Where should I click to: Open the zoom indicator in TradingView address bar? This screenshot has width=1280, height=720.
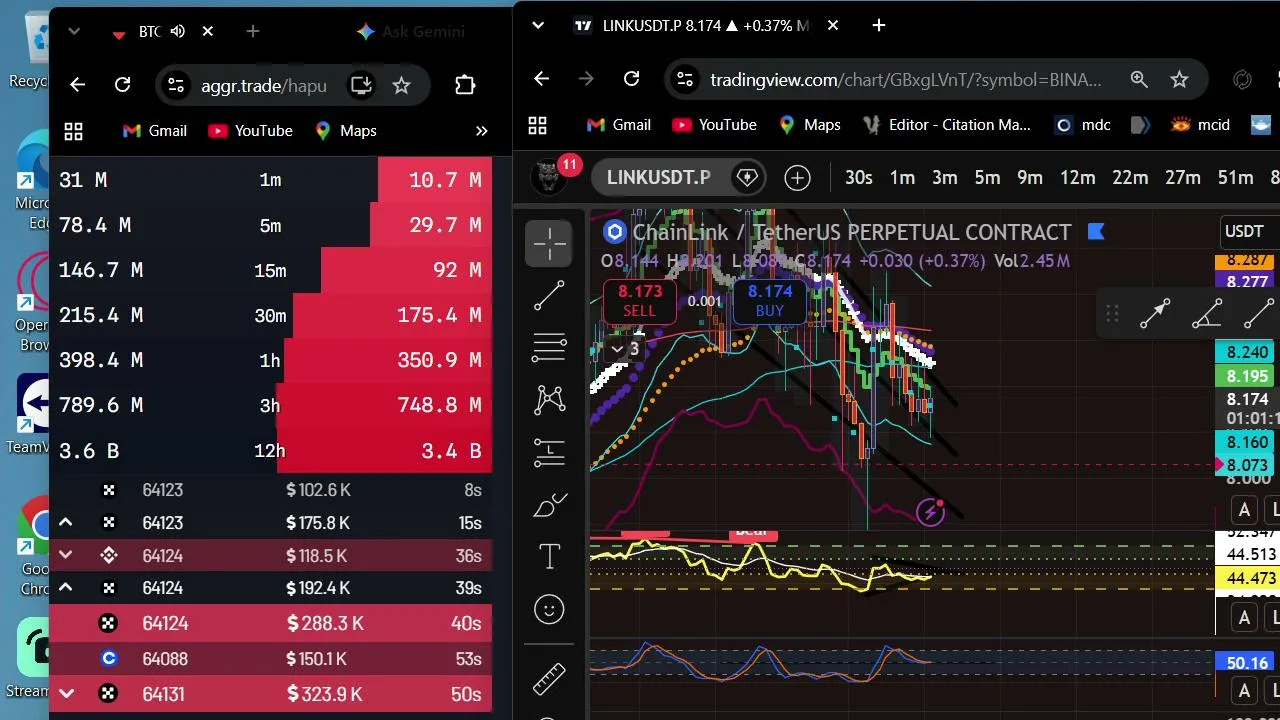(x=1139, y=79)
